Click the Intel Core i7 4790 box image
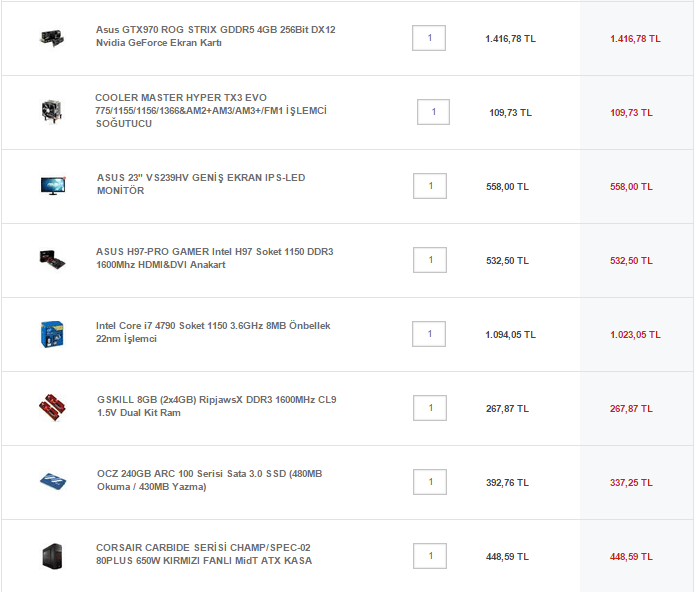The width and height of the screenshot is (694, 592). 52,333
